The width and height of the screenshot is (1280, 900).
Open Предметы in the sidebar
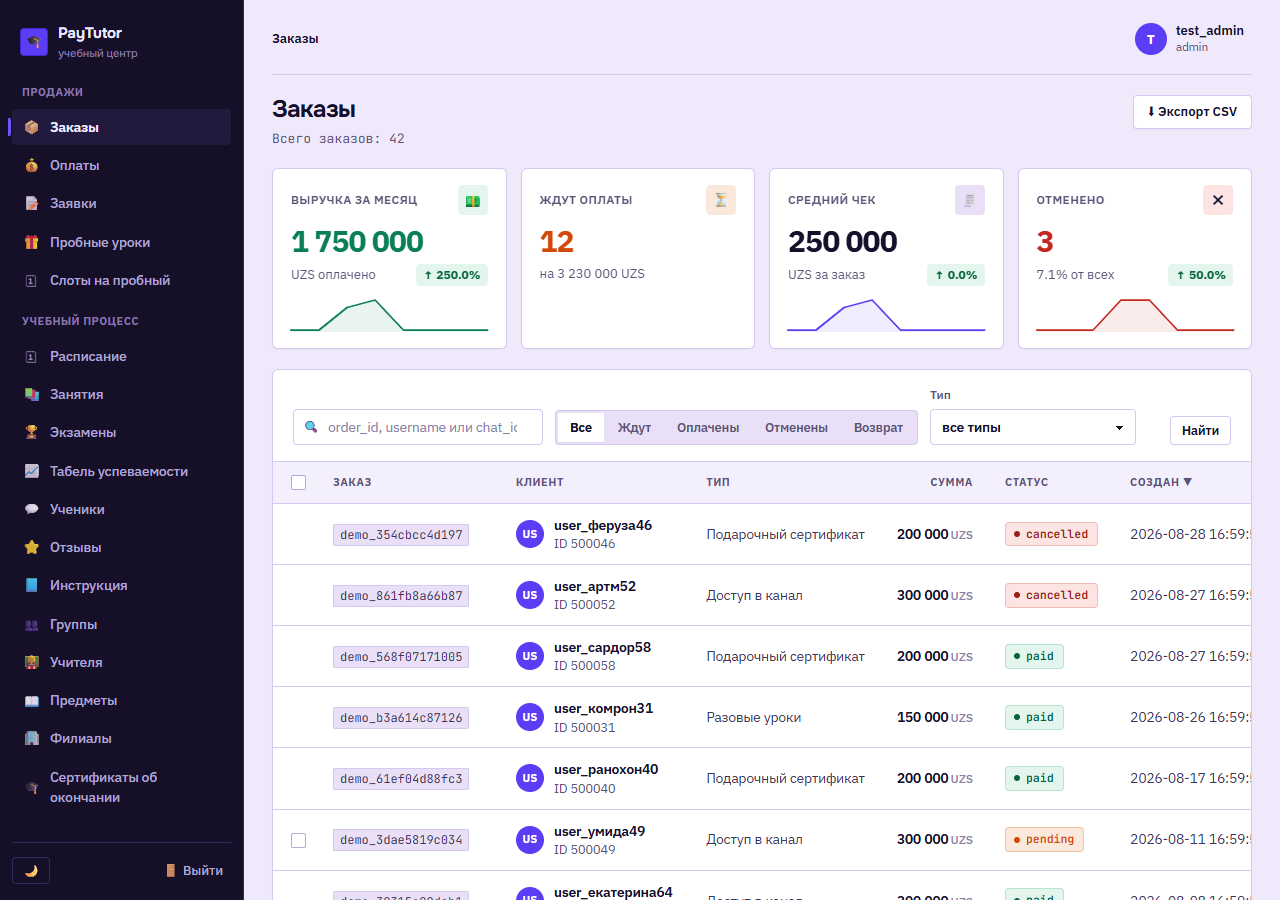click(x=121, y=700)
